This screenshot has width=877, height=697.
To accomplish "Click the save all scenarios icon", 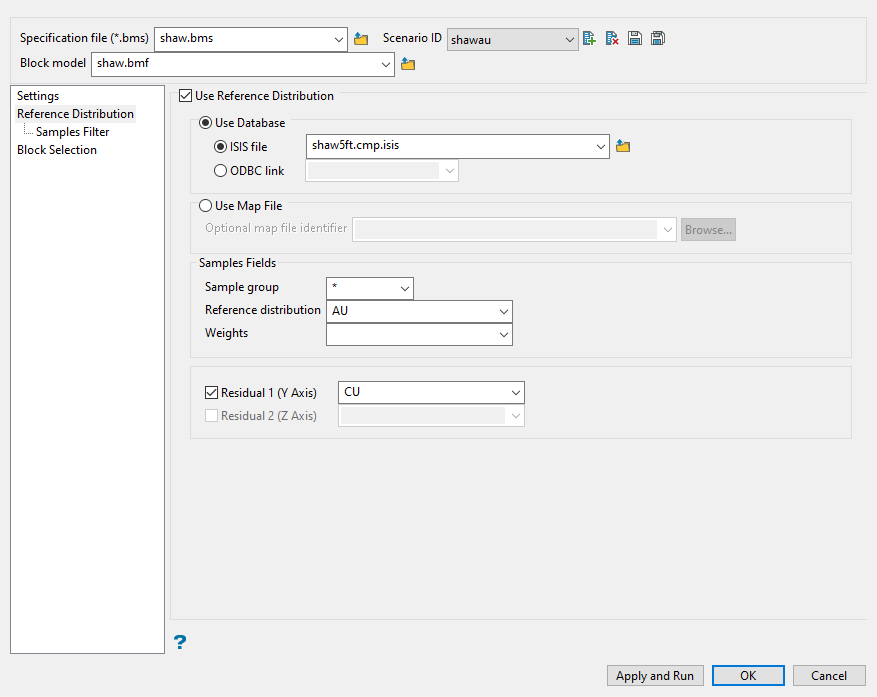I will 657,39.
